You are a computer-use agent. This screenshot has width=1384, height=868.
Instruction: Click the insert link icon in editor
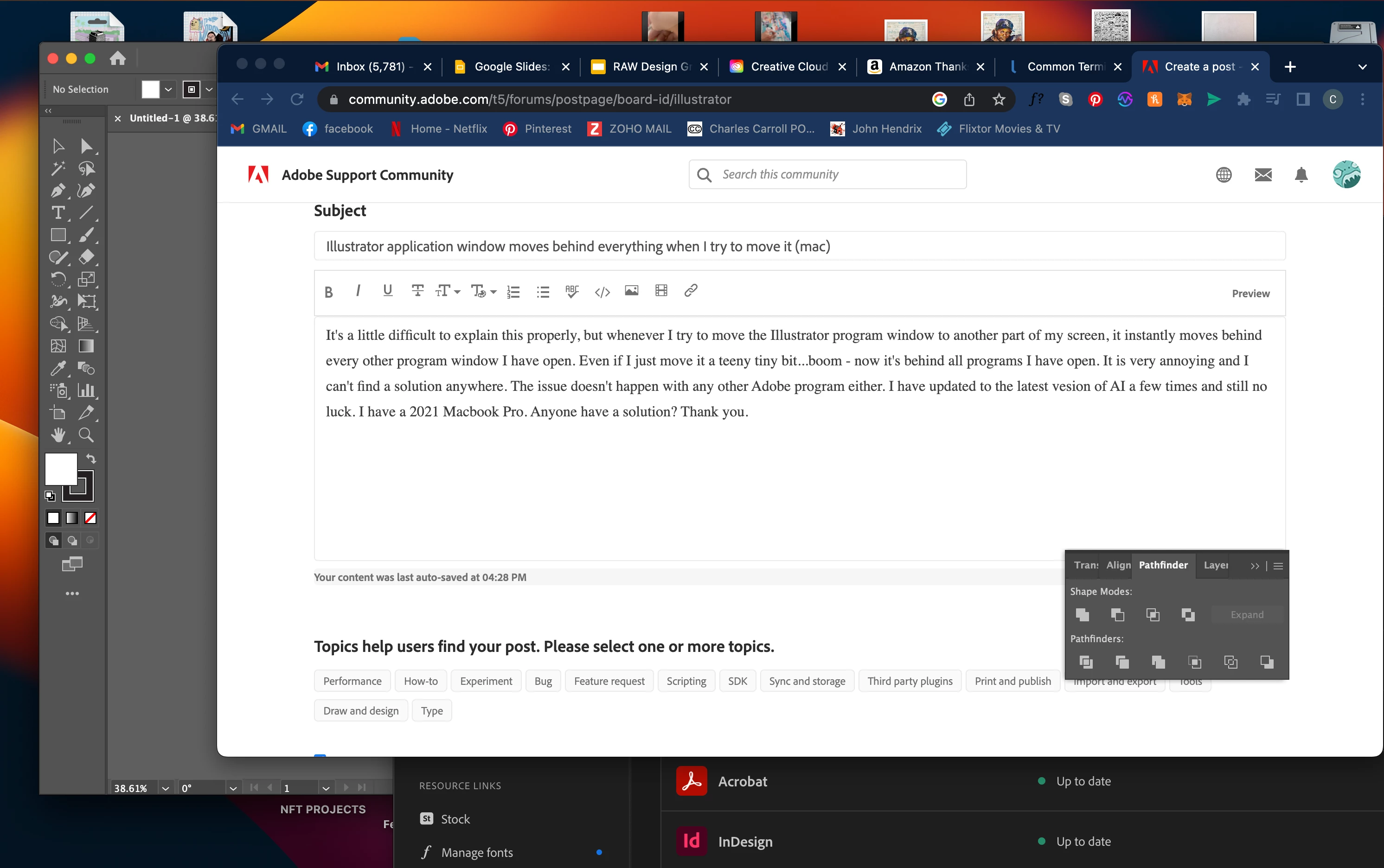[x=691, y=291]
